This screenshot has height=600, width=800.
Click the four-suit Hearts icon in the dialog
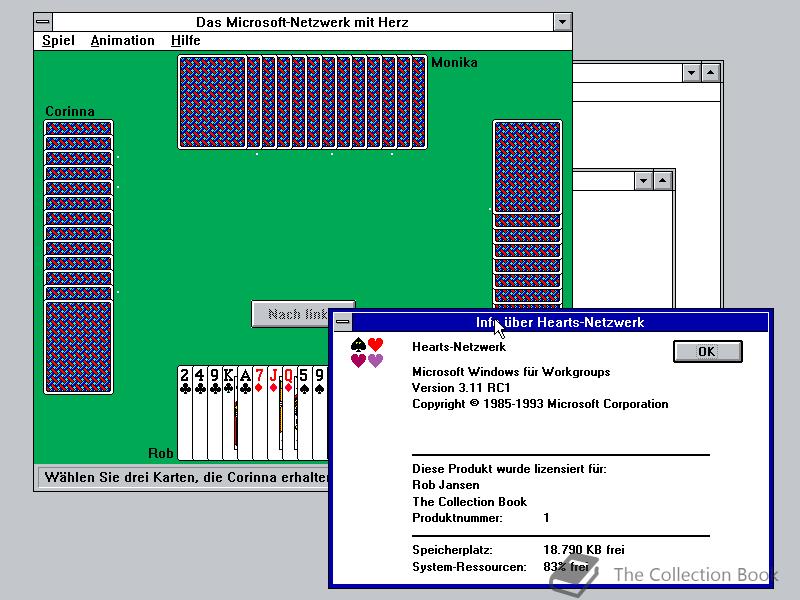pyautogui.click(x=367, y=353)
